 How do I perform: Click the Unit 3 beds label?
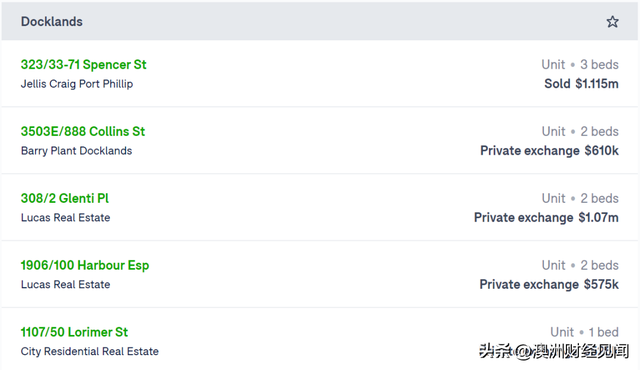[x=580, y=64]
